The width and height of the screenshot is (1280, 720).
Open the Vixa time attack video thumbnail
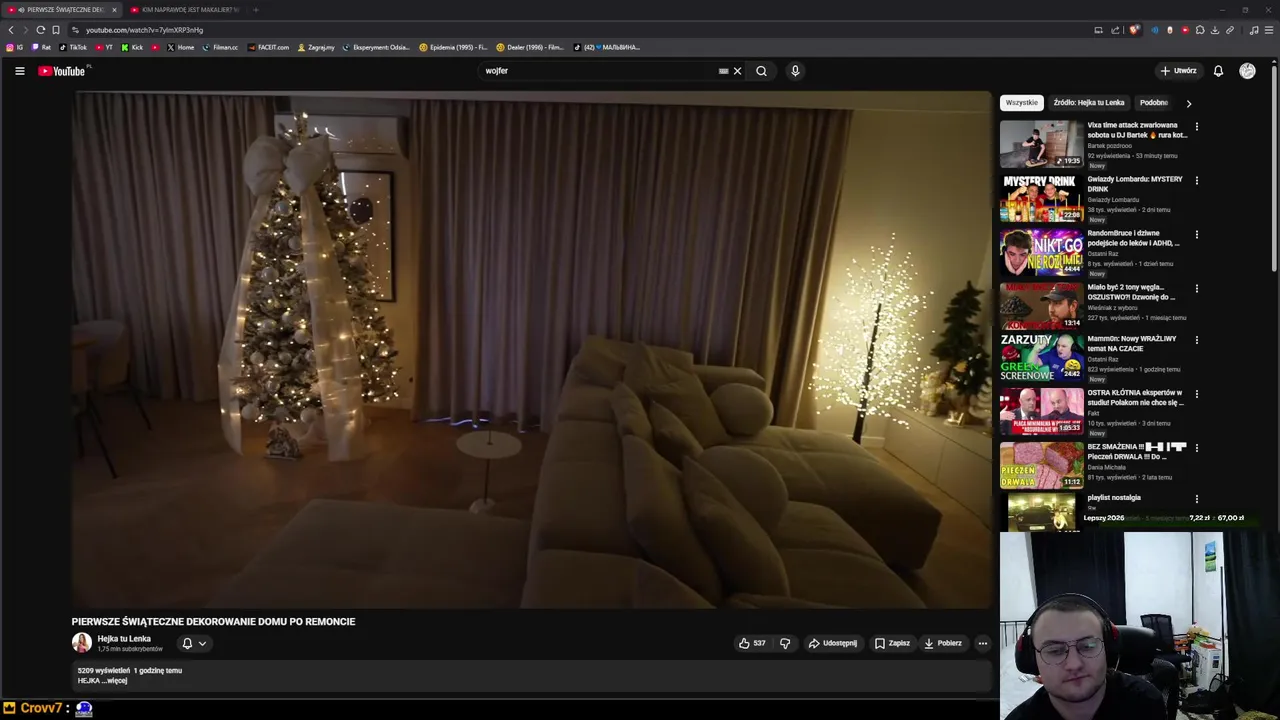(x=1041, y=144)
